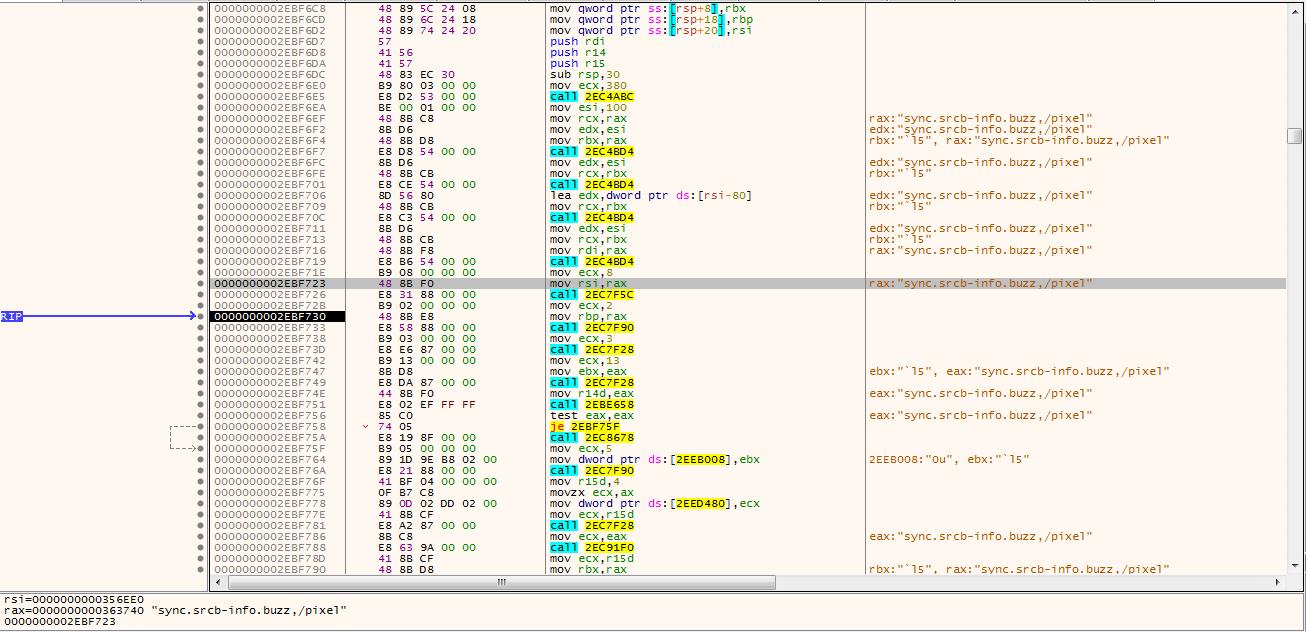Select address 0000000002EBF742

(269, 360)
